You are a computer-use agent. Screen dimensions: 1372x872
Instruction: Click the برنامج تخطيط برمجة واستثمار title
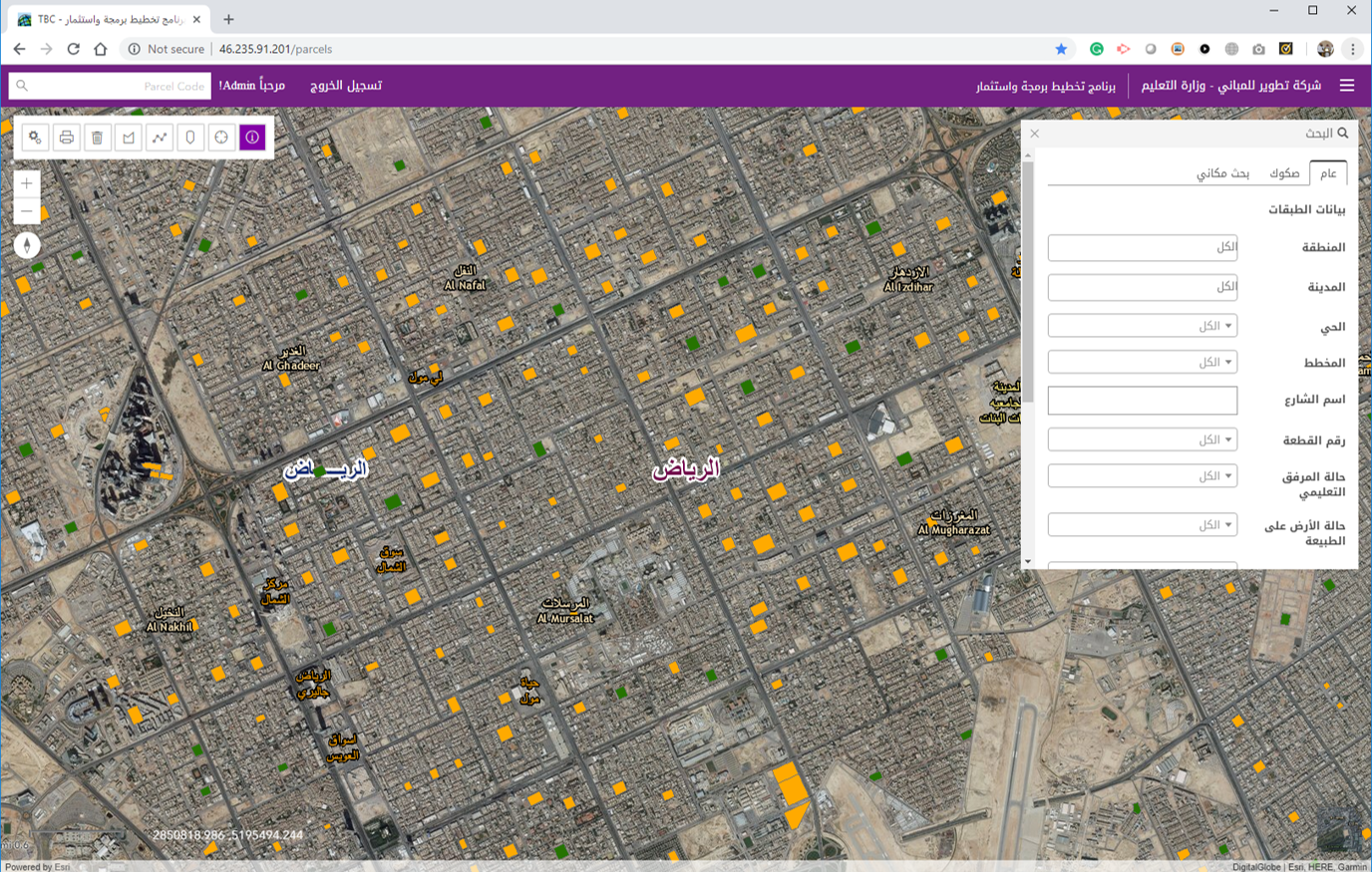click(1046, 86)
